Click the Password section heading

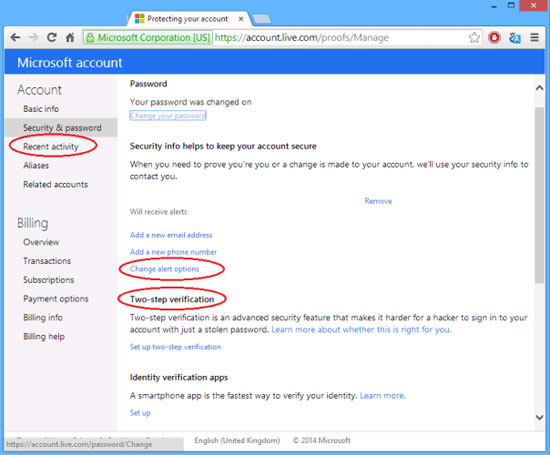148,84
